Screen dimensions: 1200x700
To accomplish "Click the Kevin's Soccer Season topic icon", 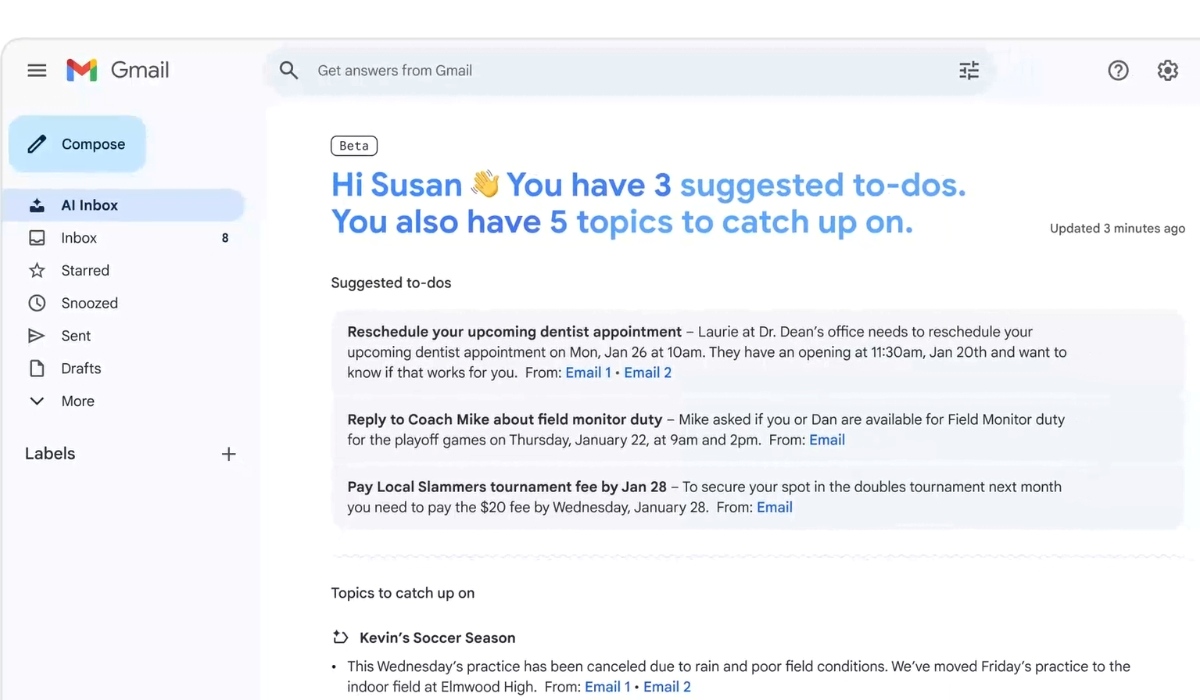I will tap(340, 638).
